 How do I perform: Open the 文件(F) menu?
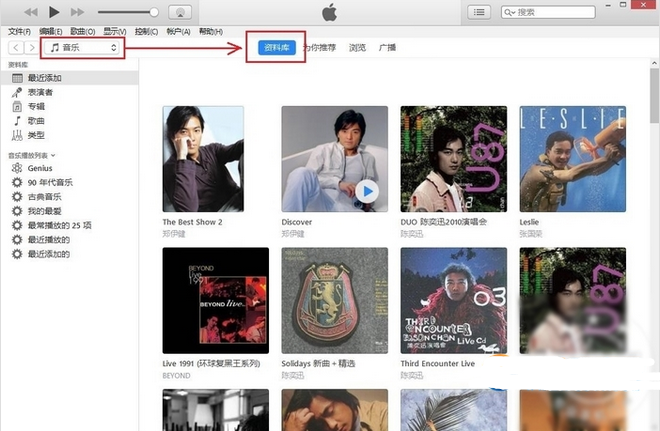coord(19,32)
